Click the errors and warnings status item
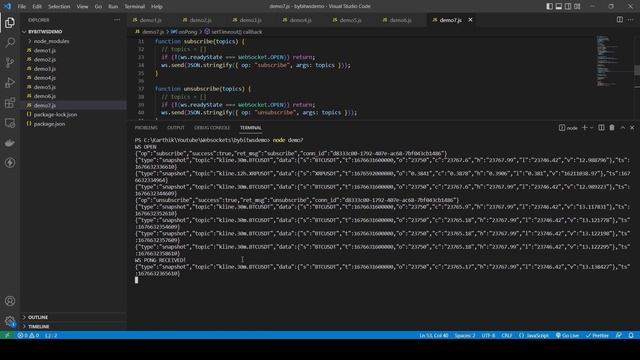The width and height of the screenshot is (640, 360). [x=28, y=336]
